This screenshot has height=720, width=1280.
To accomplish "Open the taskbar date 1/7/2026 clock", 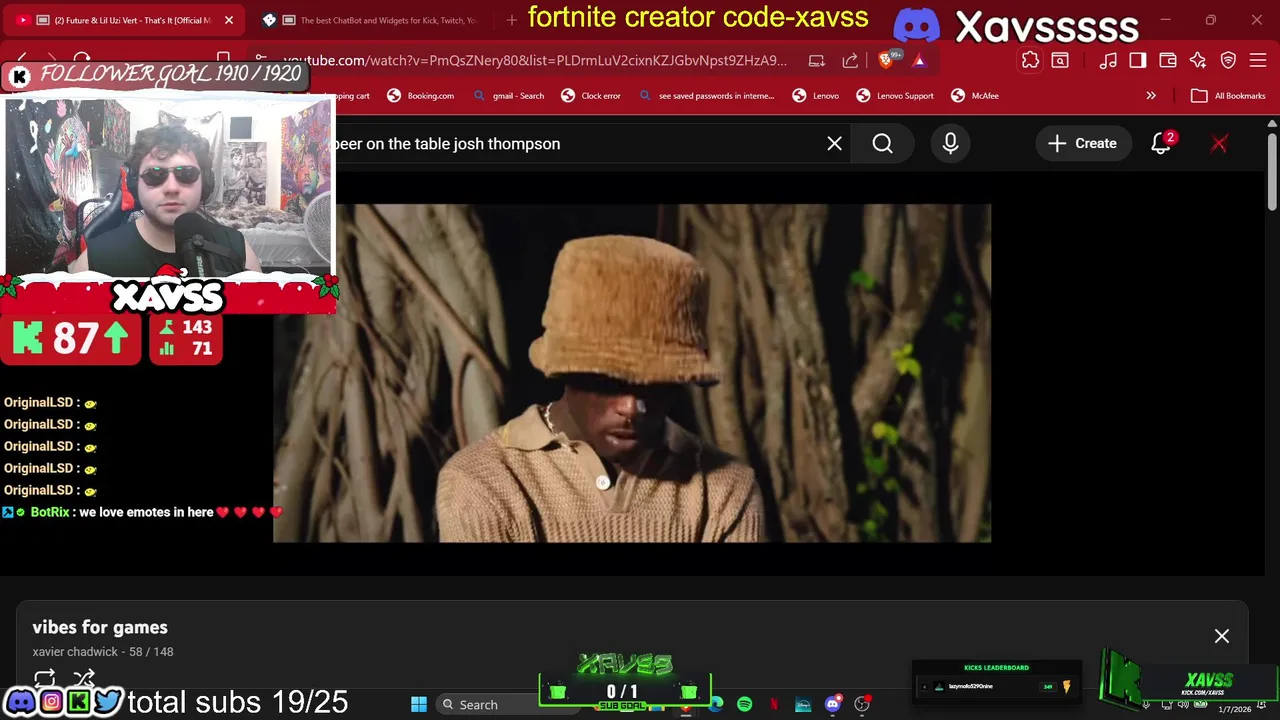I will coord(1234,709).
